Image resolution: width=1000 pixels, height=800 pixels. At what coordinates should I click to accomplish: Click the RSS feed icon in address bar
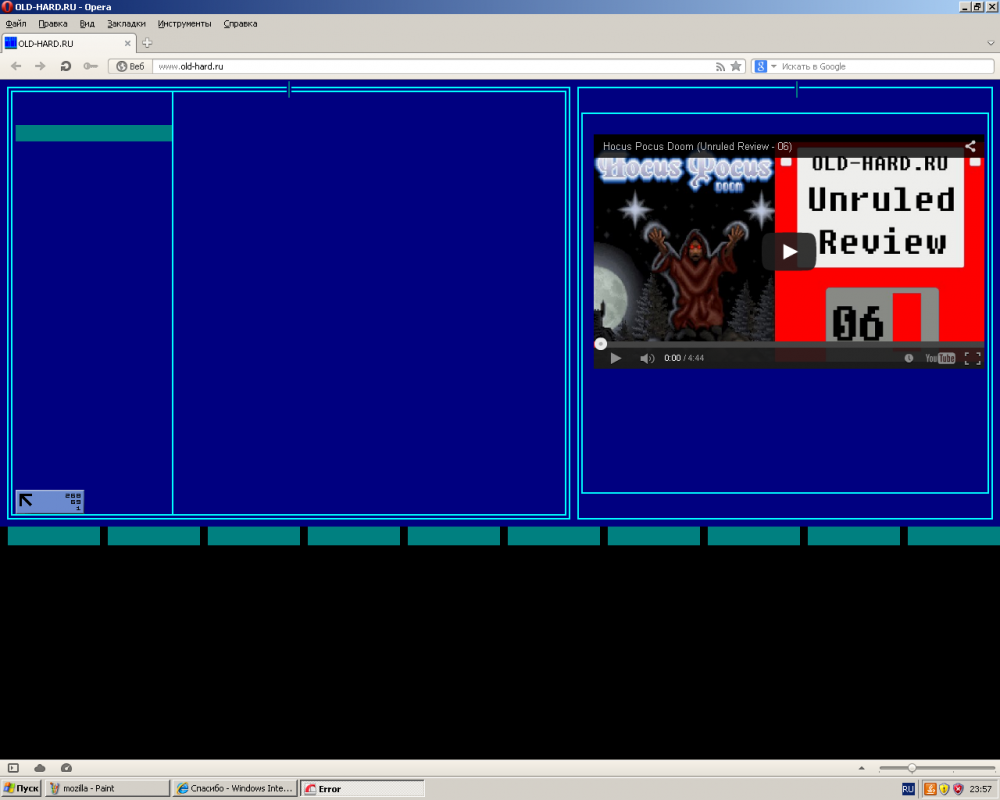click(x=720, y=66)
